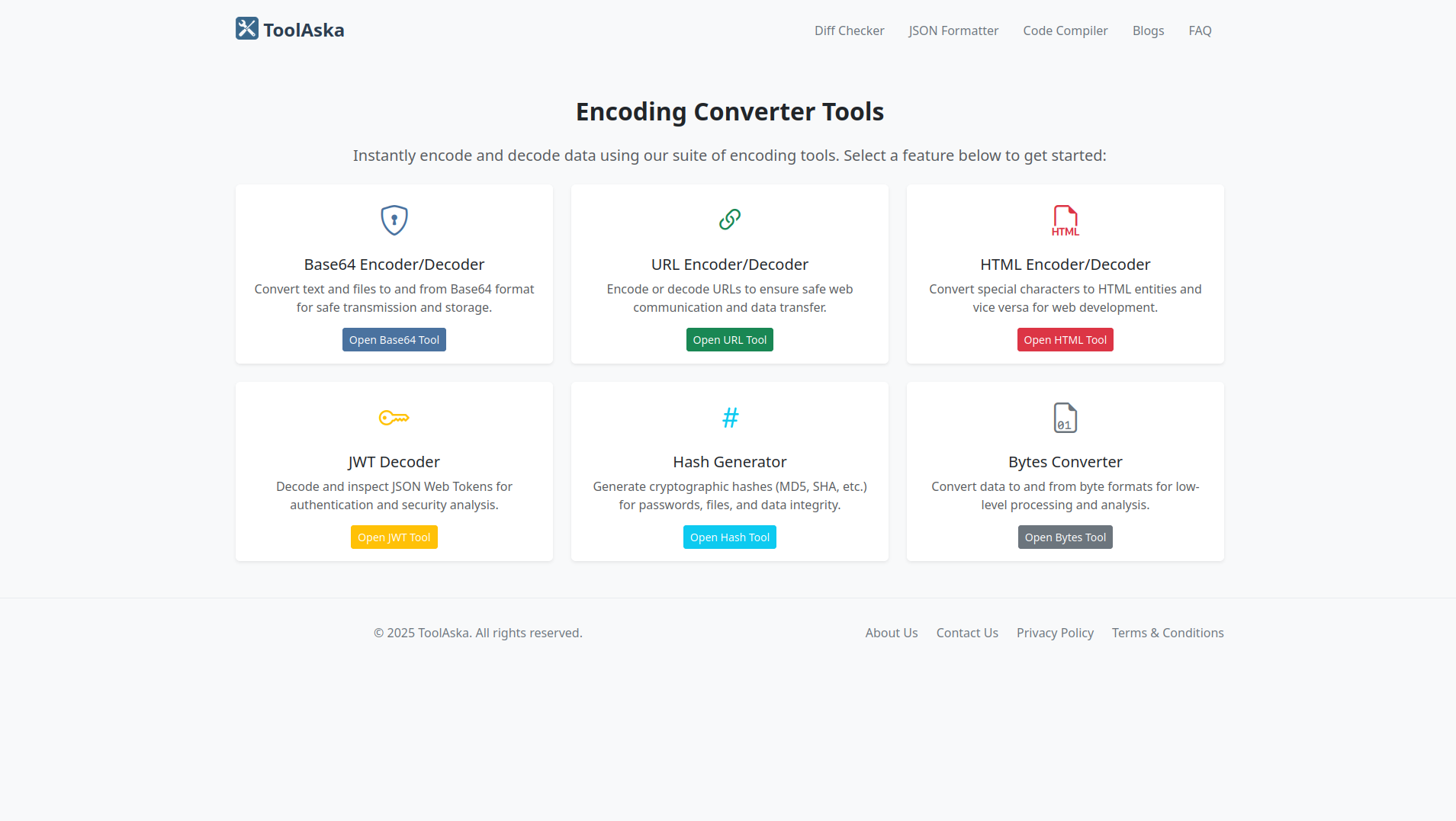Click the 'Decode and inspect JSON Web Tokens' description
The width and height of the screenshot is (1456, 821).
(x=394, y=495)
